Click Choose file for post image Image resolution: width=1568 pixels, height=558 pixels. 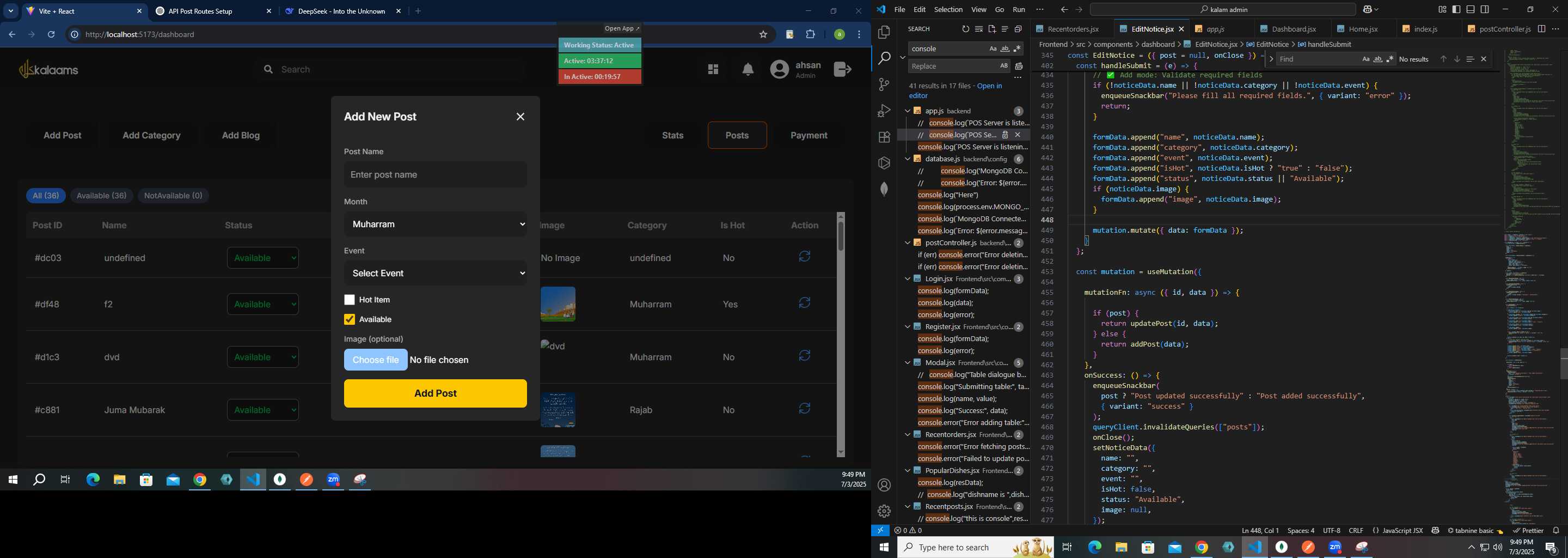376,360
